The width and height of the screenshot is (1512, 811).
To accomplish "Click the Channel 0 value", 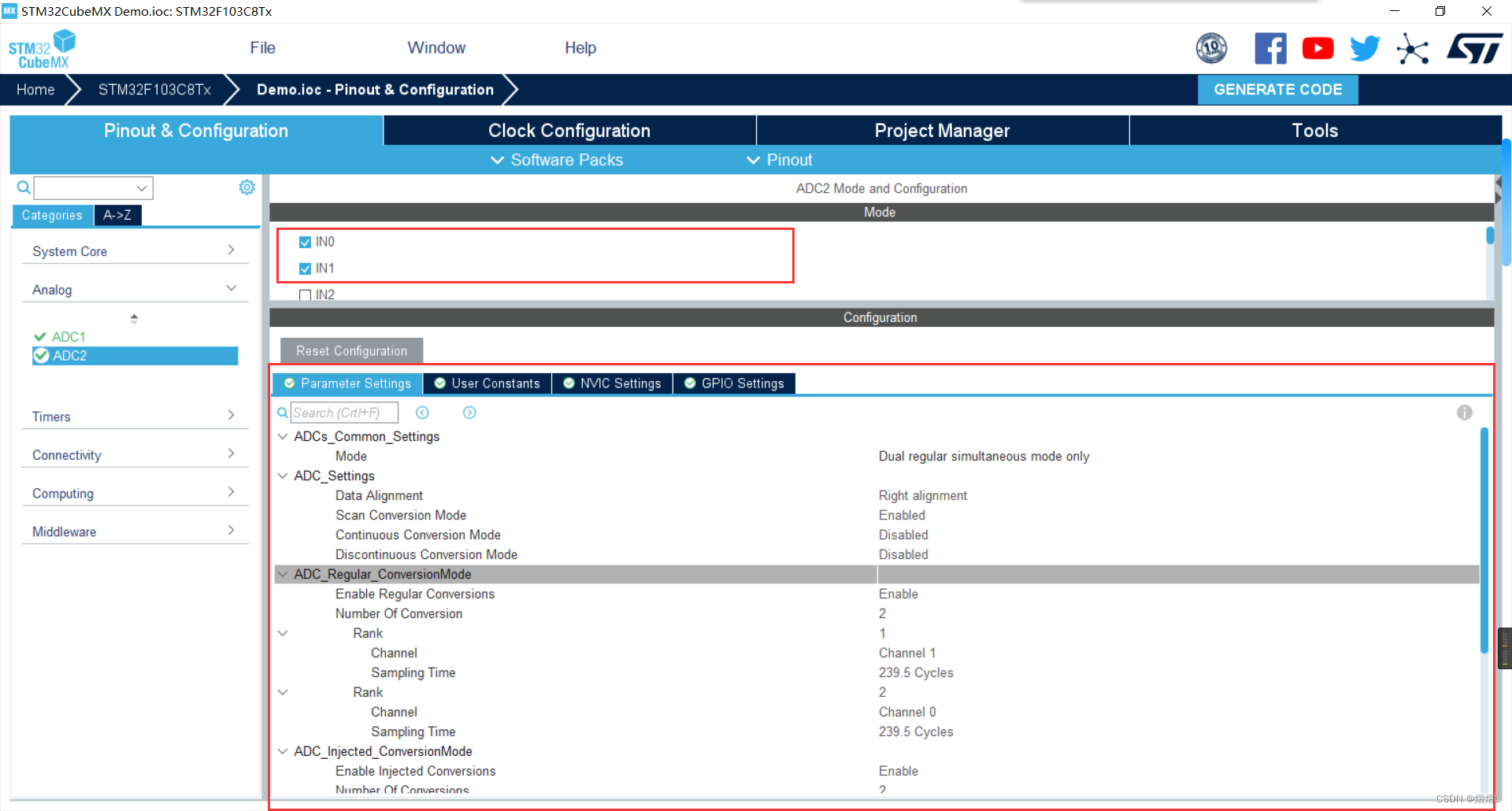I will point(907,713).
